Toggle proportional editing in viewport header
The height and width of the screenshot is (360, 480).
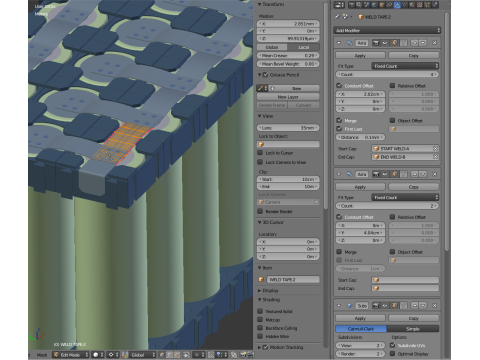pyautogui.click(x=199, y=355)
